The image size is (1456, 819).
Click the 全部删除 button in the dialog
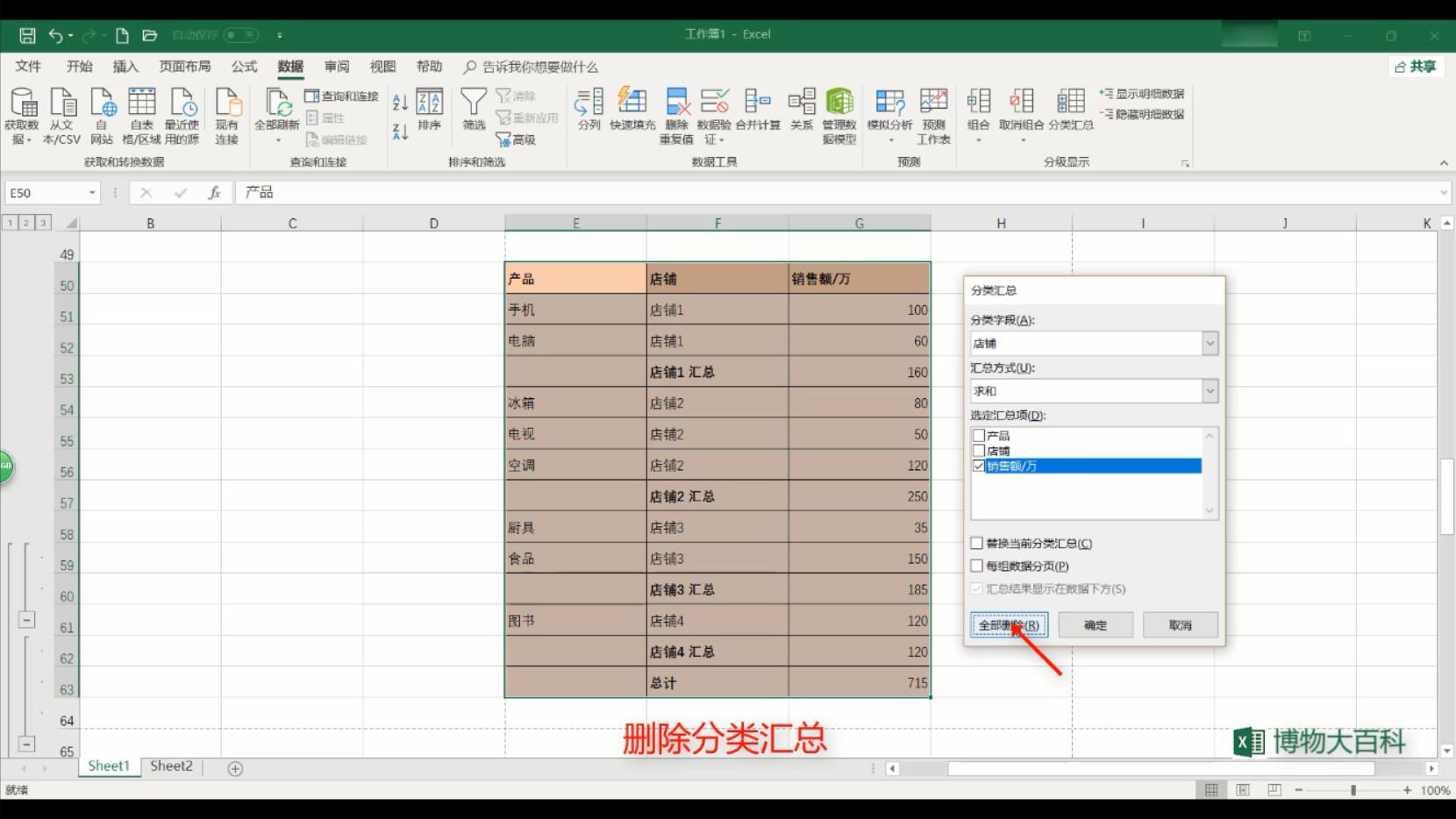(1008, 624)
